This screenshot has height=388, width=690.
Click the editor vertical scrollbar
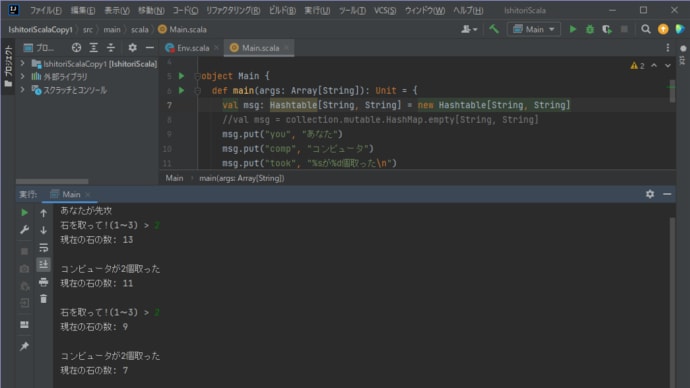[x=672, y=91]
